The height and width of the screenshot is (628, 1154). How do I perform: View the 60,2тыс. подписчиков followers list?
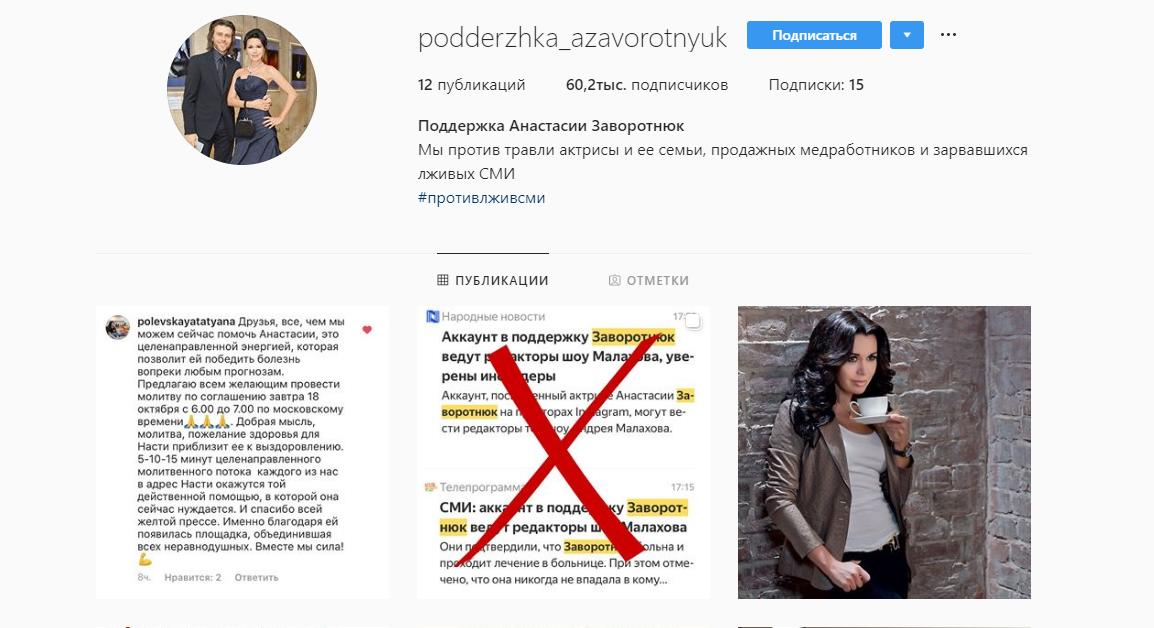tap(647, 85)
